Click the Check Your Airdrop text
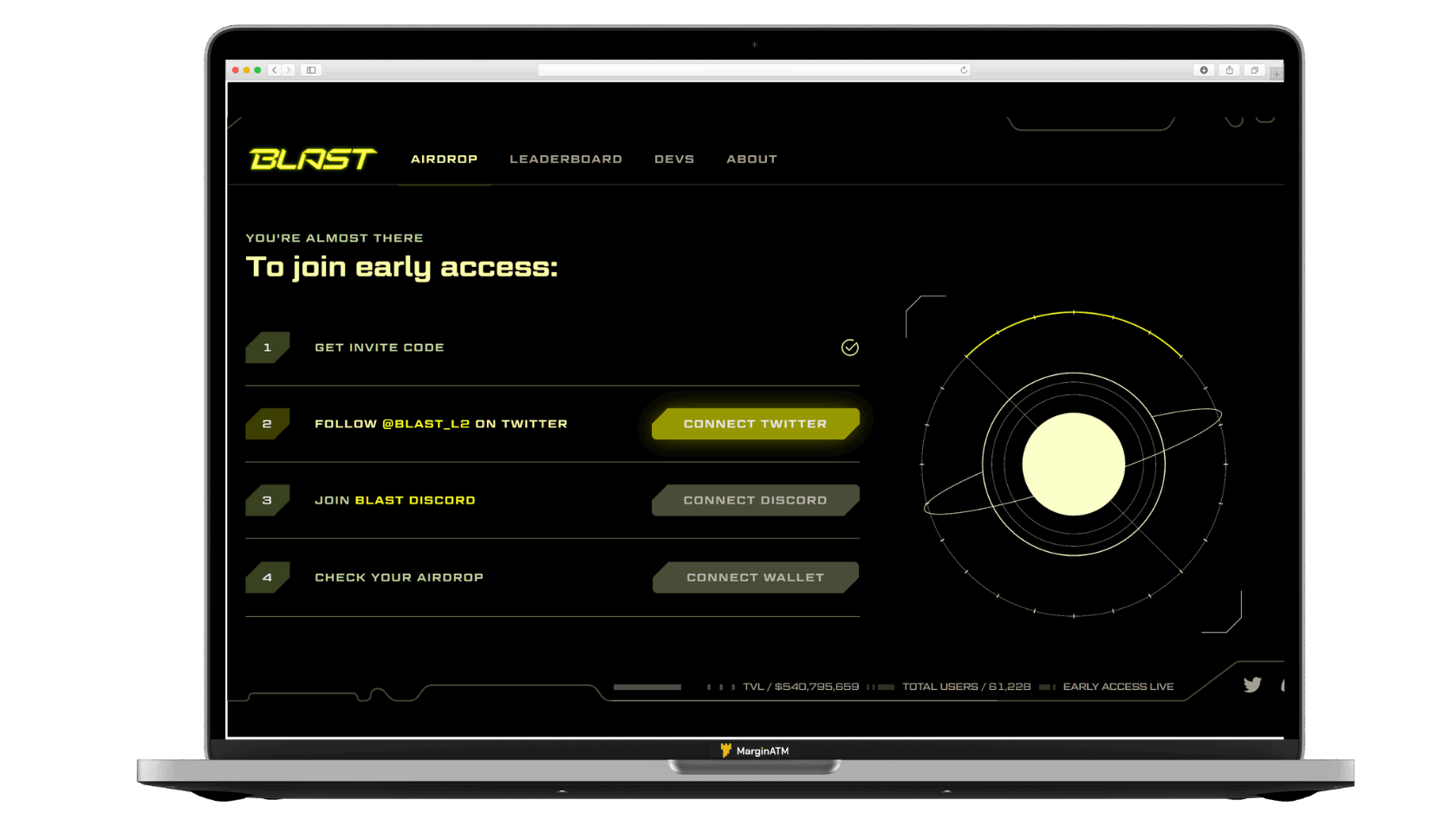This screenshot has height=819, width=1456. pyautogui.click(x=399, y=577)
